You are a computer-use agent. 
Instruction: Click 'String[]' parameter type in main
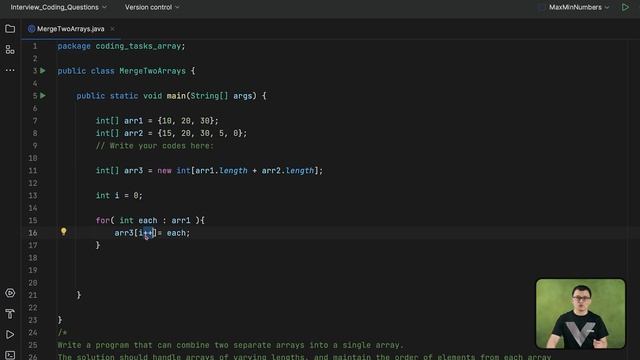pos(209,96)
